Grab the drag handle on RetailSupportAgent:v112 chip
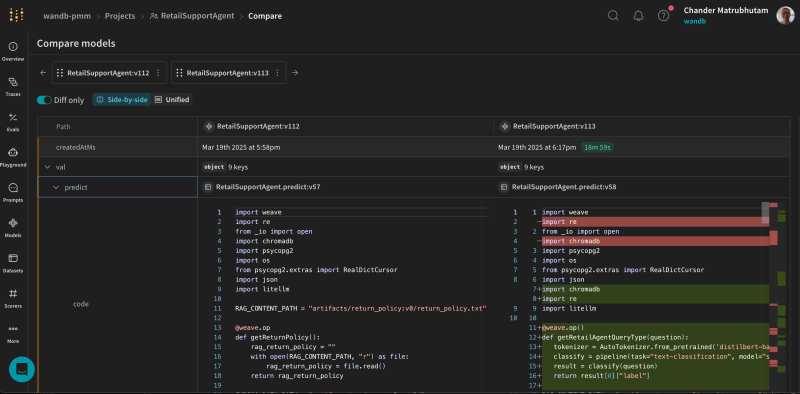 (x=60, y=73)
